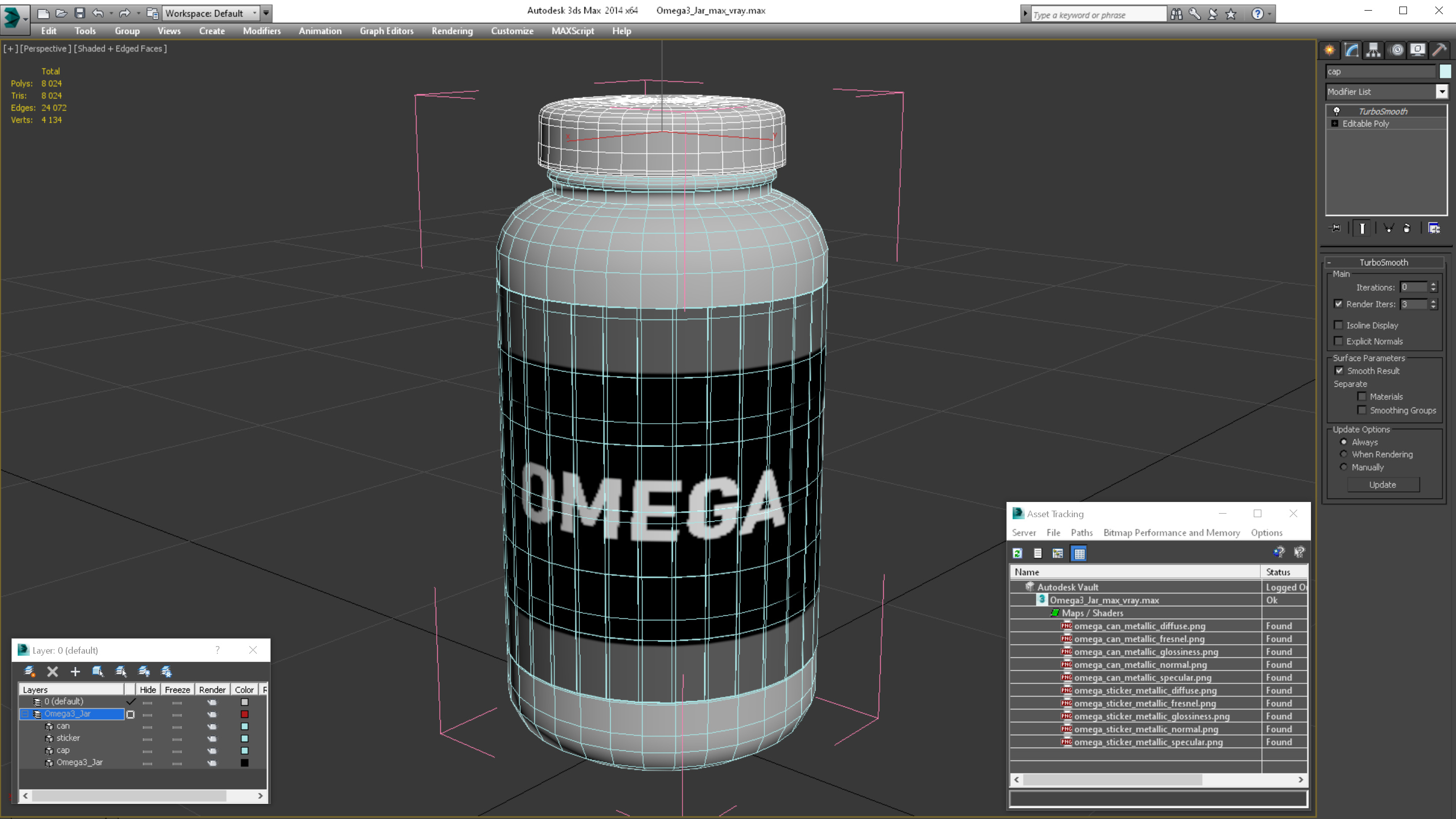Collapse the TurboSmooth rollout
Viewport: 1456px width, 819px height.
[x=1330, y=262]
